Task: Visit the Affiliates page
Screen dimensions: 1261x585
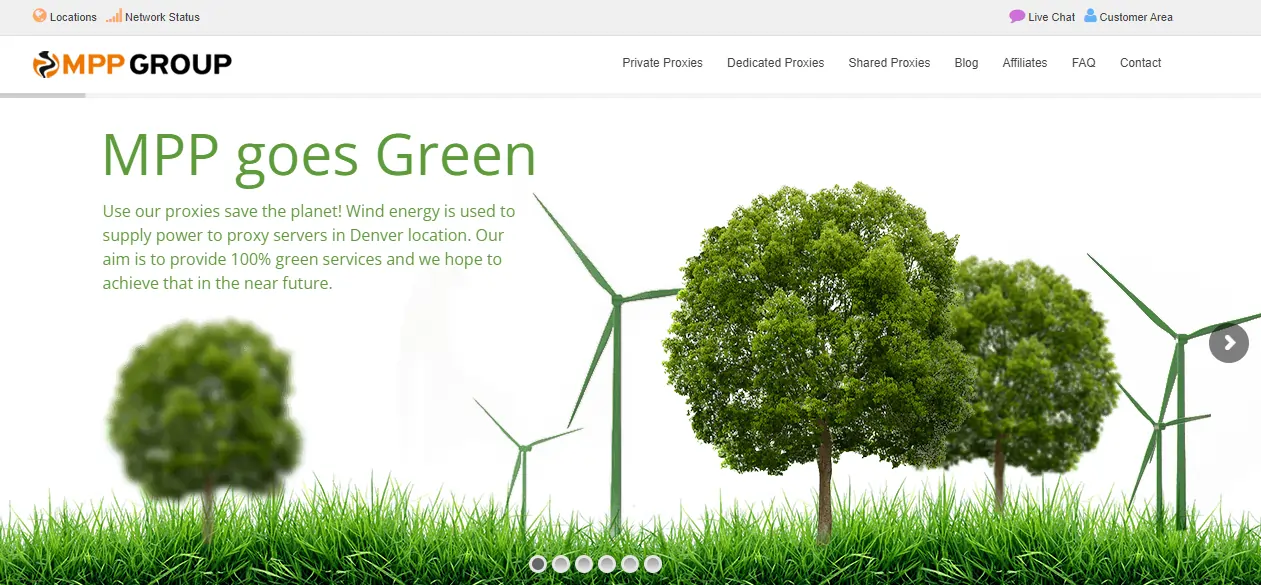Action: pos(1025,63)
